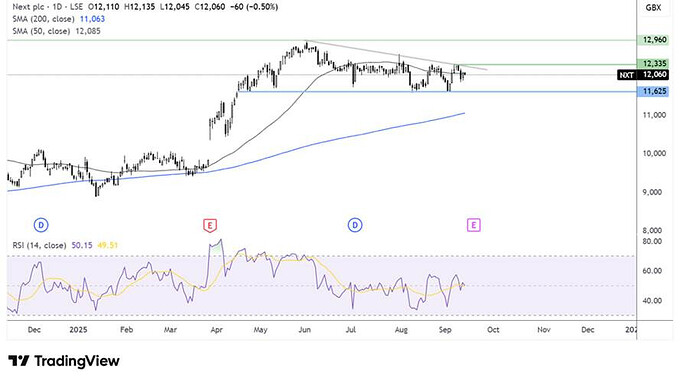Viewport: 690px width, 382px height.
Task: Click the Oct label on time axis
Action: click(493, 330)
